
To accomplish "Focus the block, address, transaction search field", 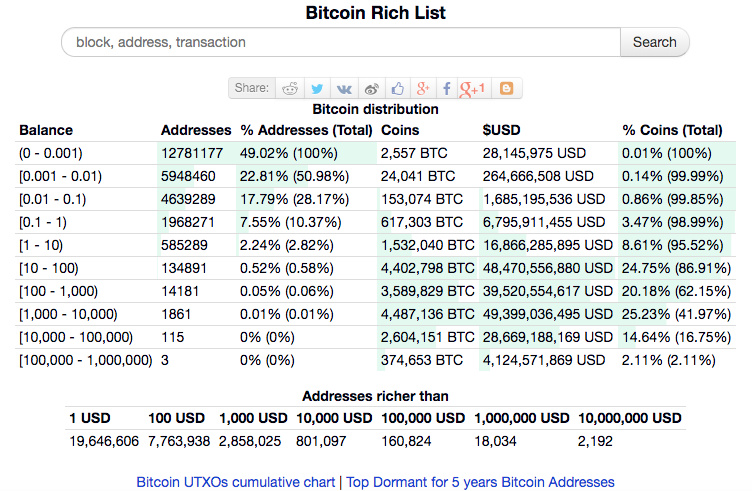I will pos(340,42).
